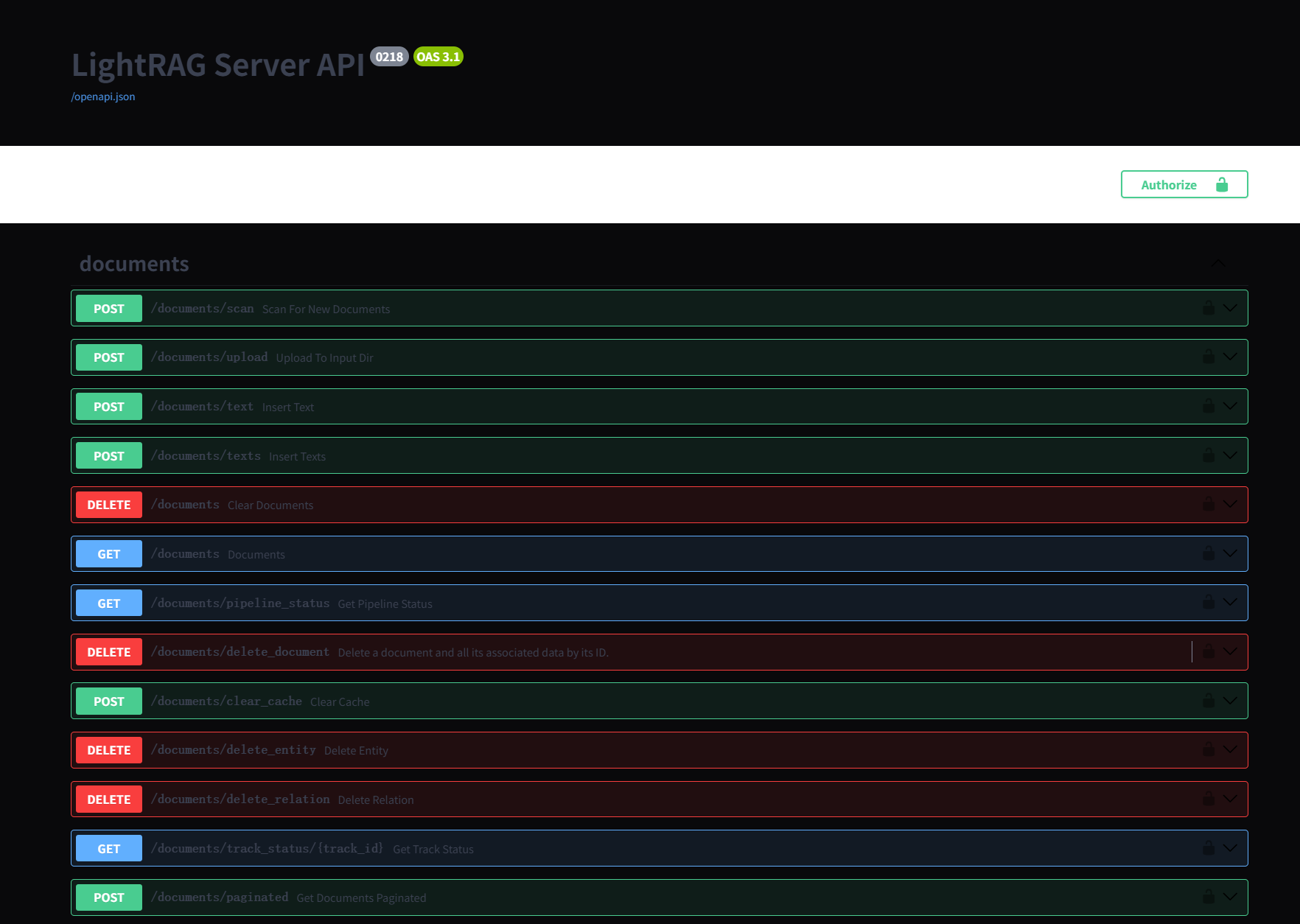
Task: Click lock icon on Get Track Status row
Action: click(1209, 848)
